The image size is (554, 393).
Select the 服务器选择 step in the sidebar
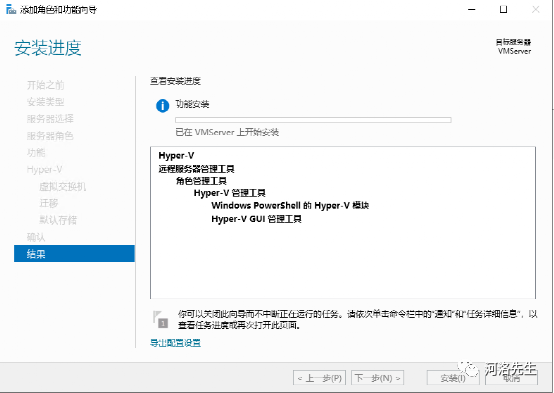50,119
